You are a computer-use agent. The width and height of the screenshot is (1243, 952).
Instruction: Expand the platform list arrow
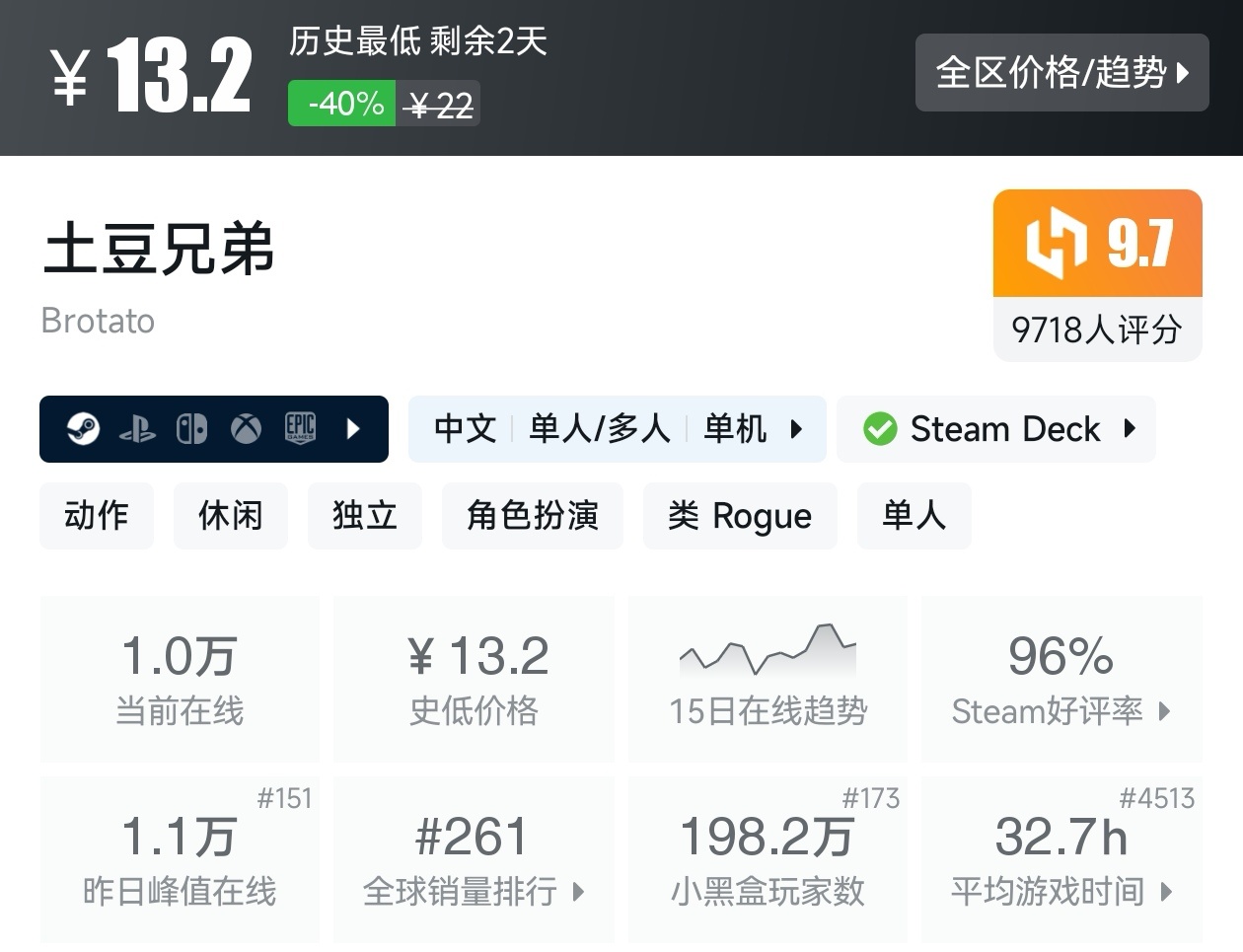(x=354, y=429)
